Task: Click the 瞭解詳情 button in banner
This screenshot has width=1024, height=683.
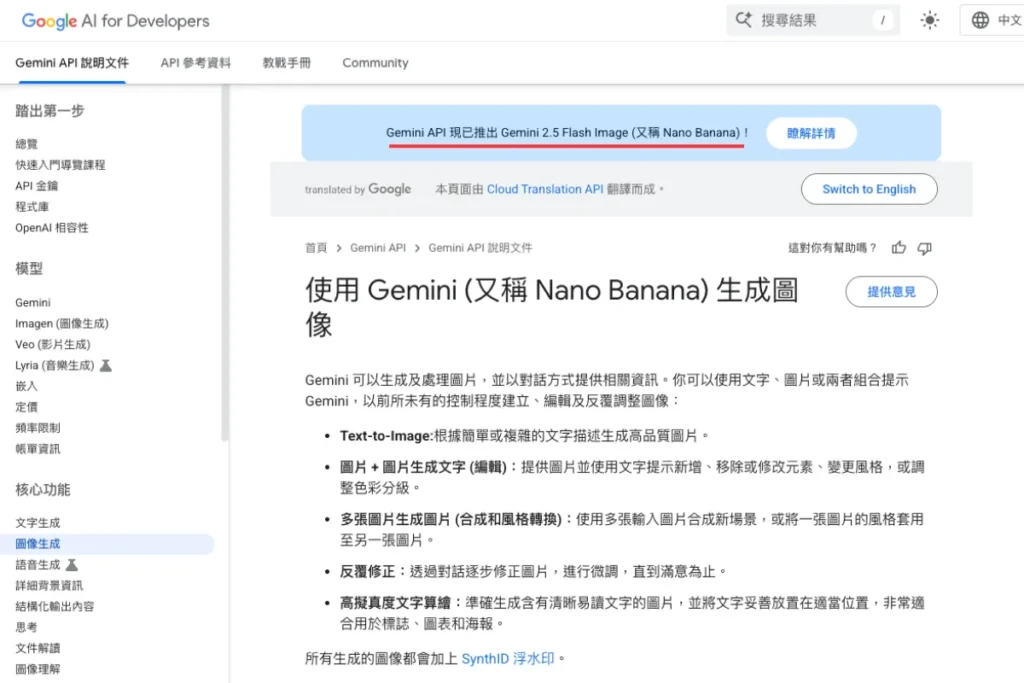Action: (811, 133)
